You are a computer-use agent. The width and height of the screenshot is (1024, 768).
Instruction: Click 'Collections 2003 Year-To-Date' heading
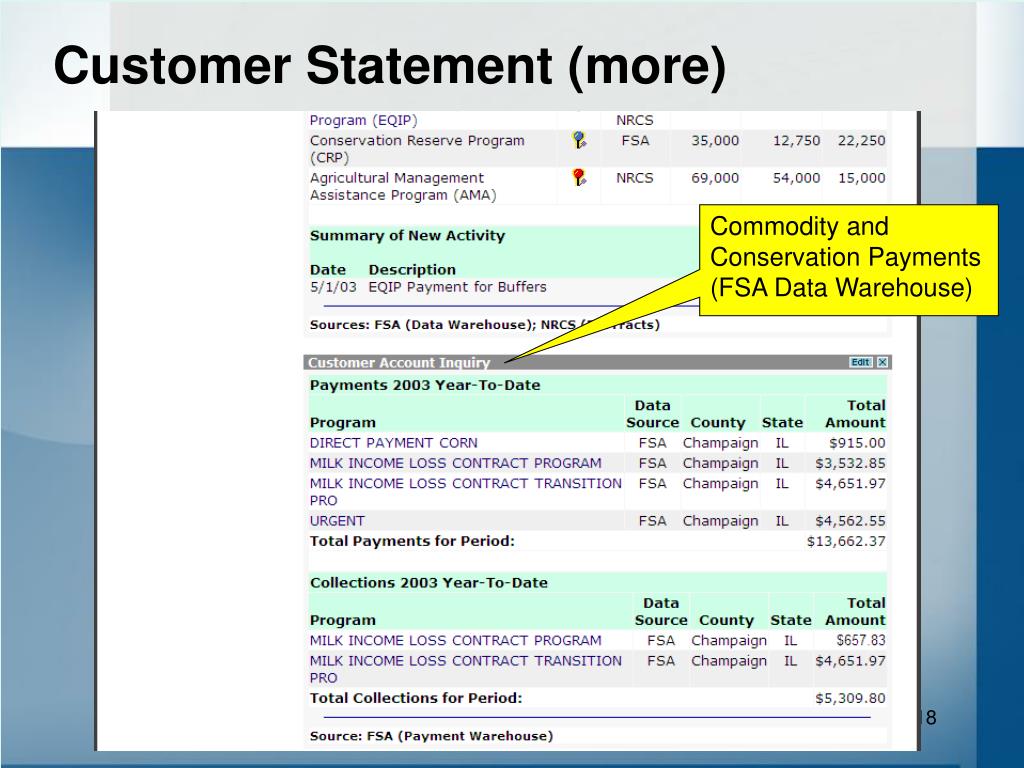click(x=428, y=583)
